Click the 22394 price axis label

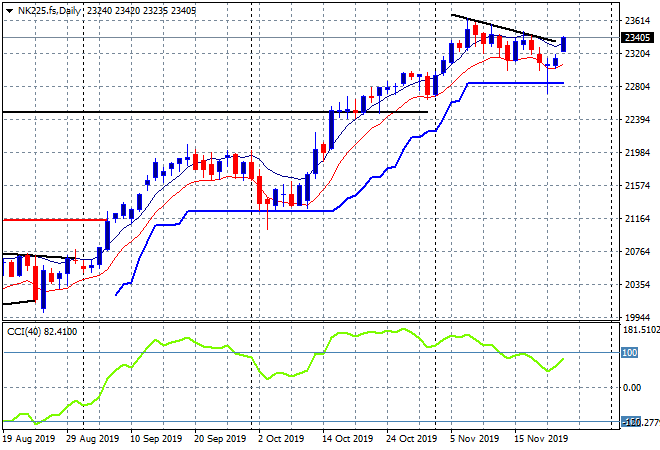coord(637,120)
